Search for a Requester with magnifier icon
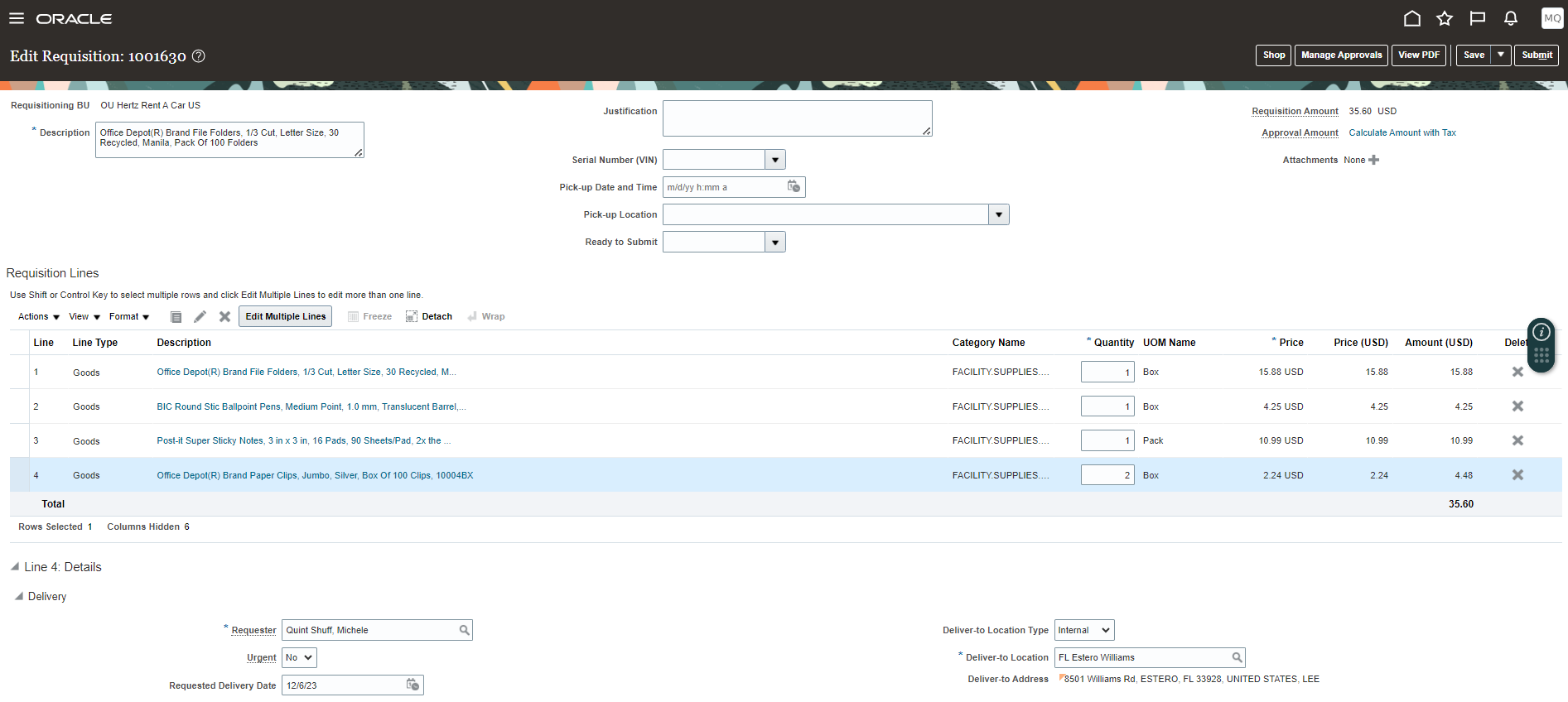 coord(465,630)
